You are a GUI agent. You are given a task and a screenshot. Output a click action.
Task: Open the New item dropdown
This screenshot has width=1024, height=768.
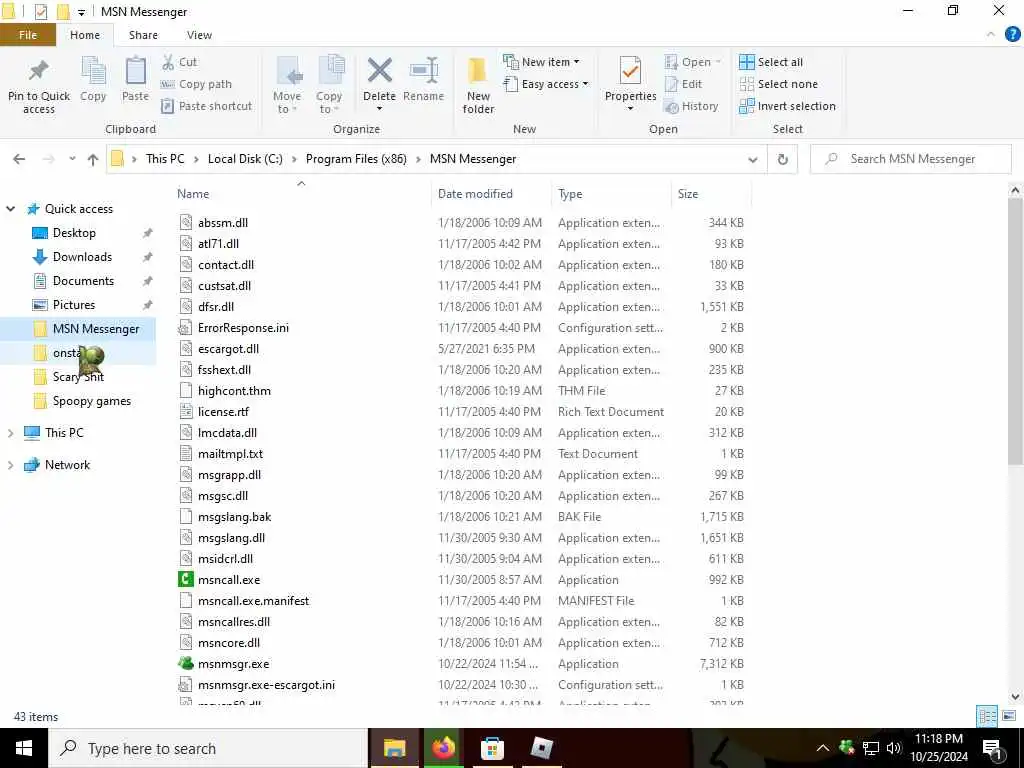tap(541, 62)
